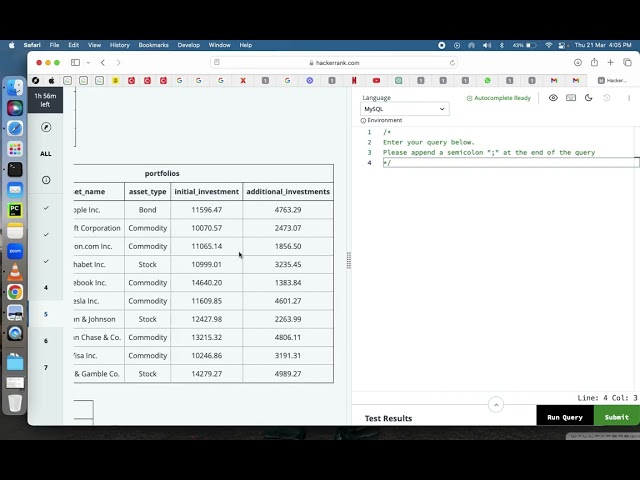Click the compass icon in question sidebar
This screenshot has width=640, height=480.
point(46,127)
